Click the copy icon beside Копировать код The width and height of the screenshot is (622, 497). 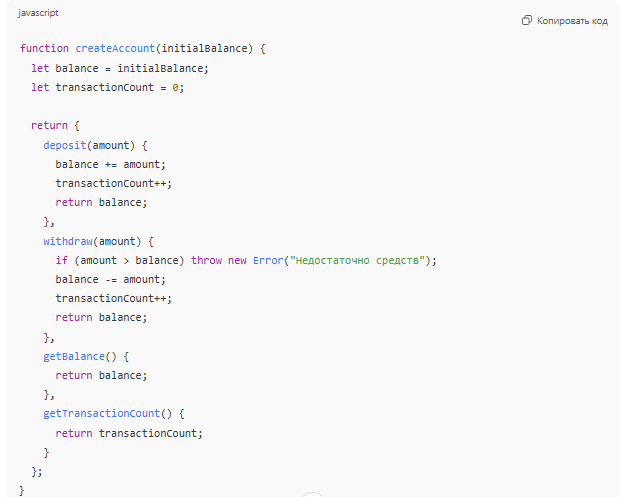[x=527, y=21]
